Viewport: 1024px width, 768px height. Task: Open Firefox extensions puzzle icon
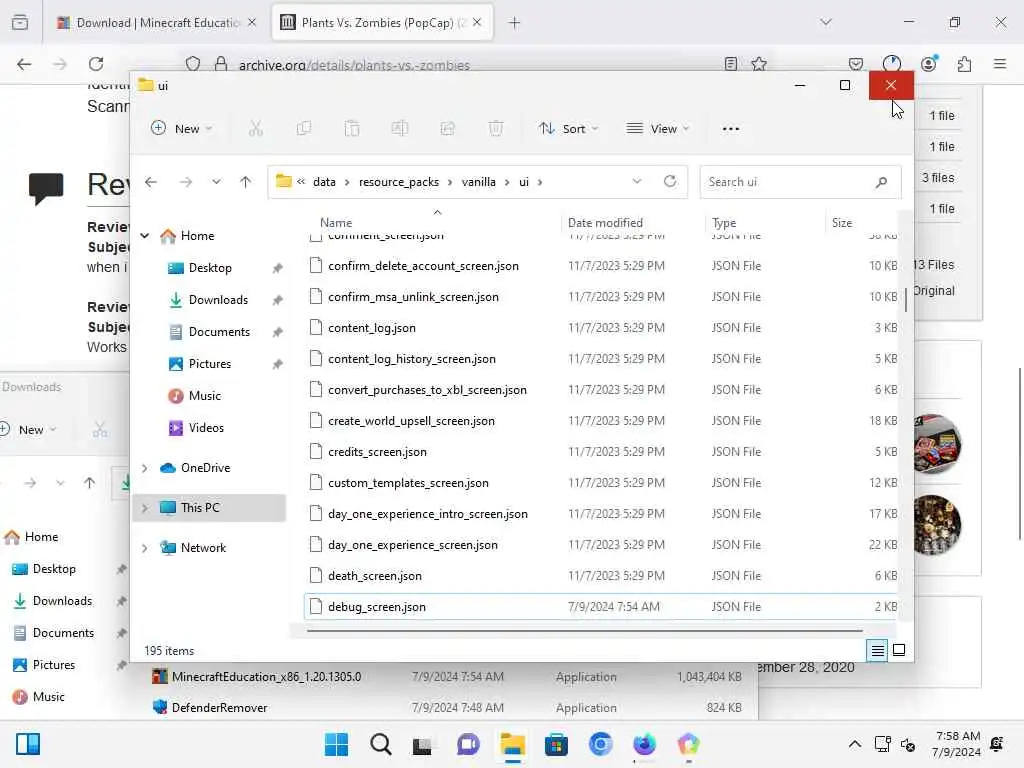964,64
